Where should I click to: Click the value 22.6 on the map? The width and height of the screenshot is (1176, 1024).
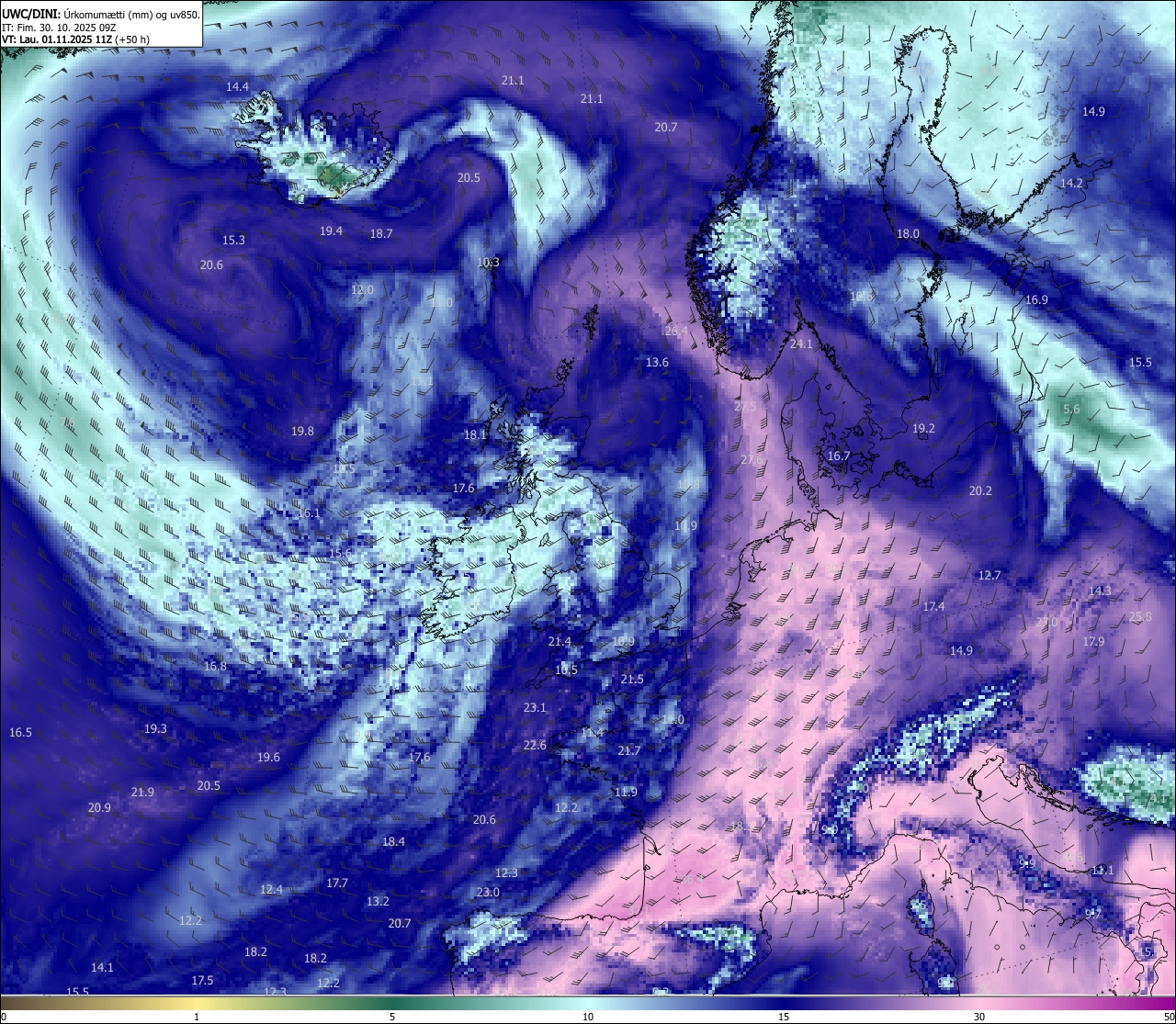535,745
